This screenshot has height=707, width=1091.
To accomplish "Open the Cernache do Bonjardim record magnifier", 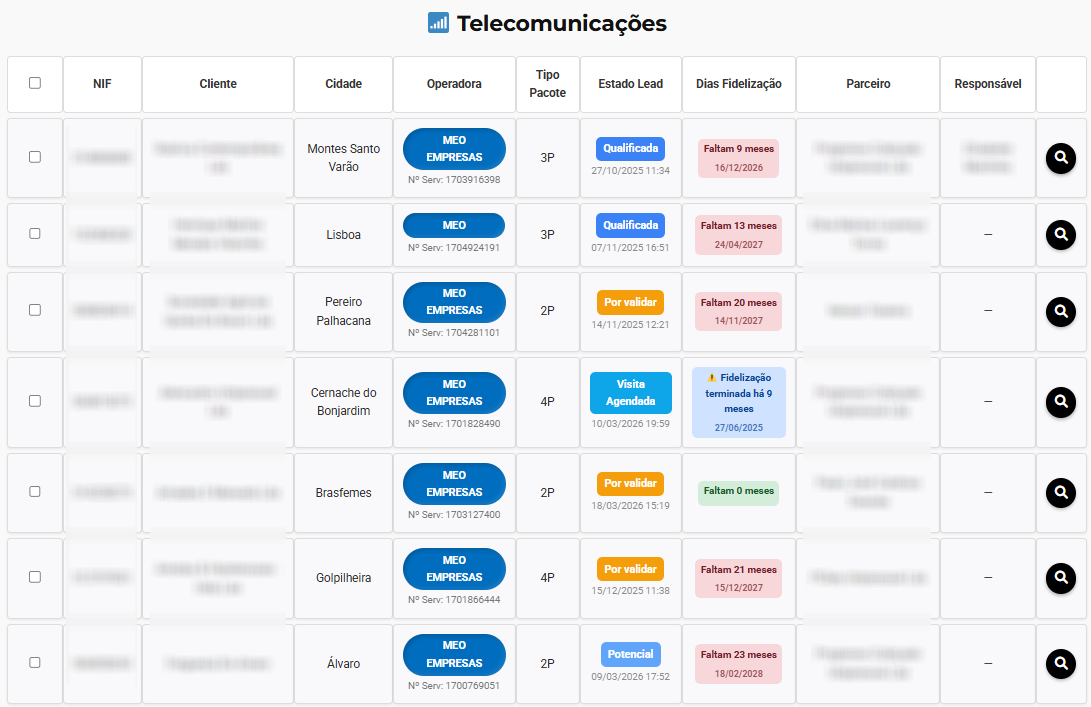I will (1061, 402).
